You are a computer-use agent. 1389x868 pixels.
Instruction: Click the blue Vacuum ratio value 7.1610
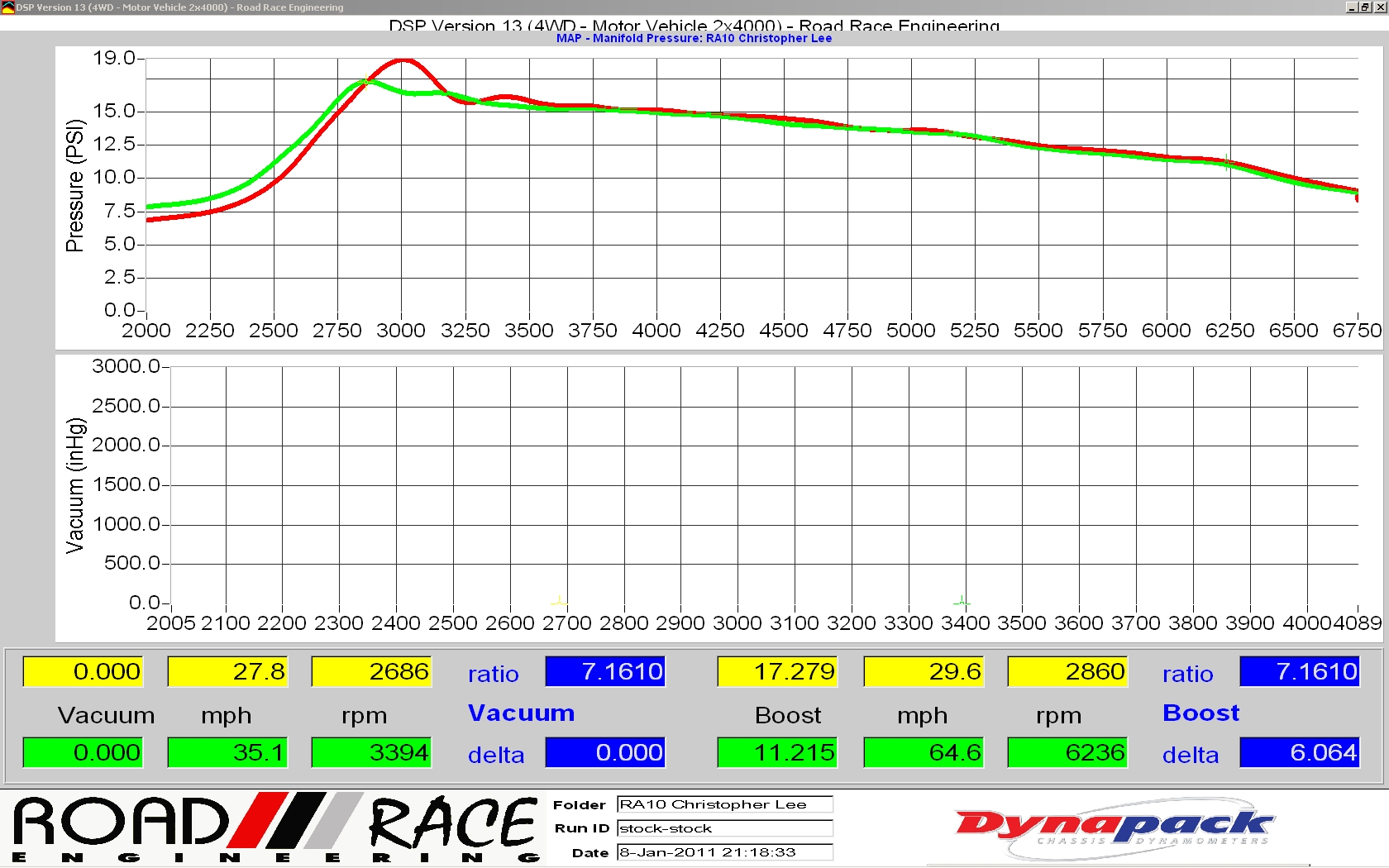[x=605, y=671]
